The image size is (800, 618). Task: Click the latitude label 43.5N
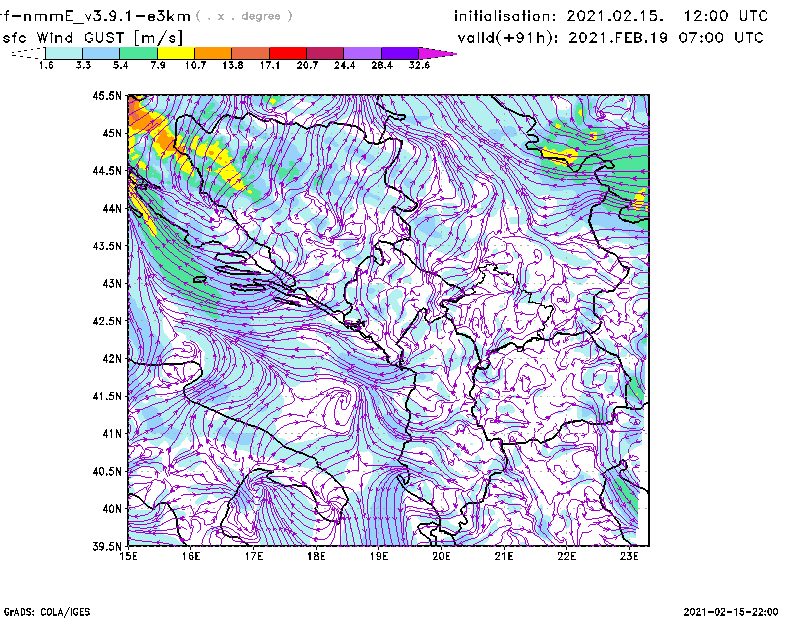(x=107, y=246)
